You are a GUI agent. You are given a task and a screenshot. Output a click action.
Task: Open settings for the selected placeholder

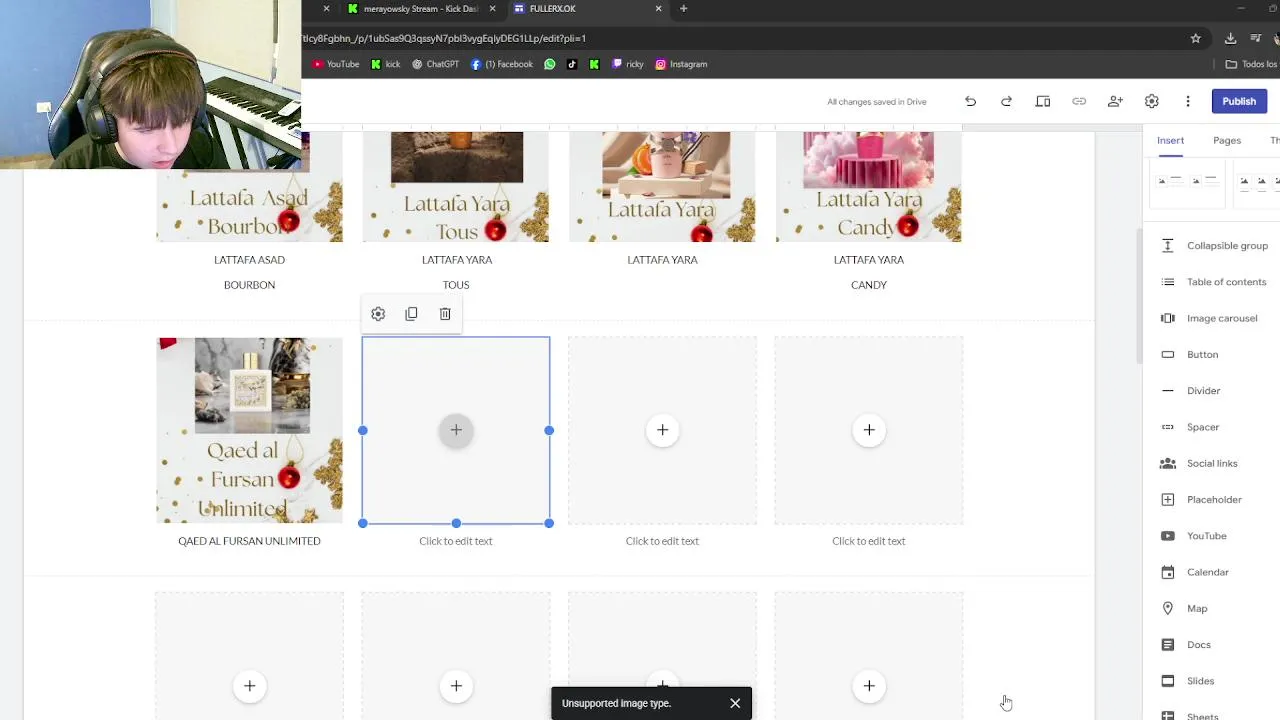click(378, 314)
